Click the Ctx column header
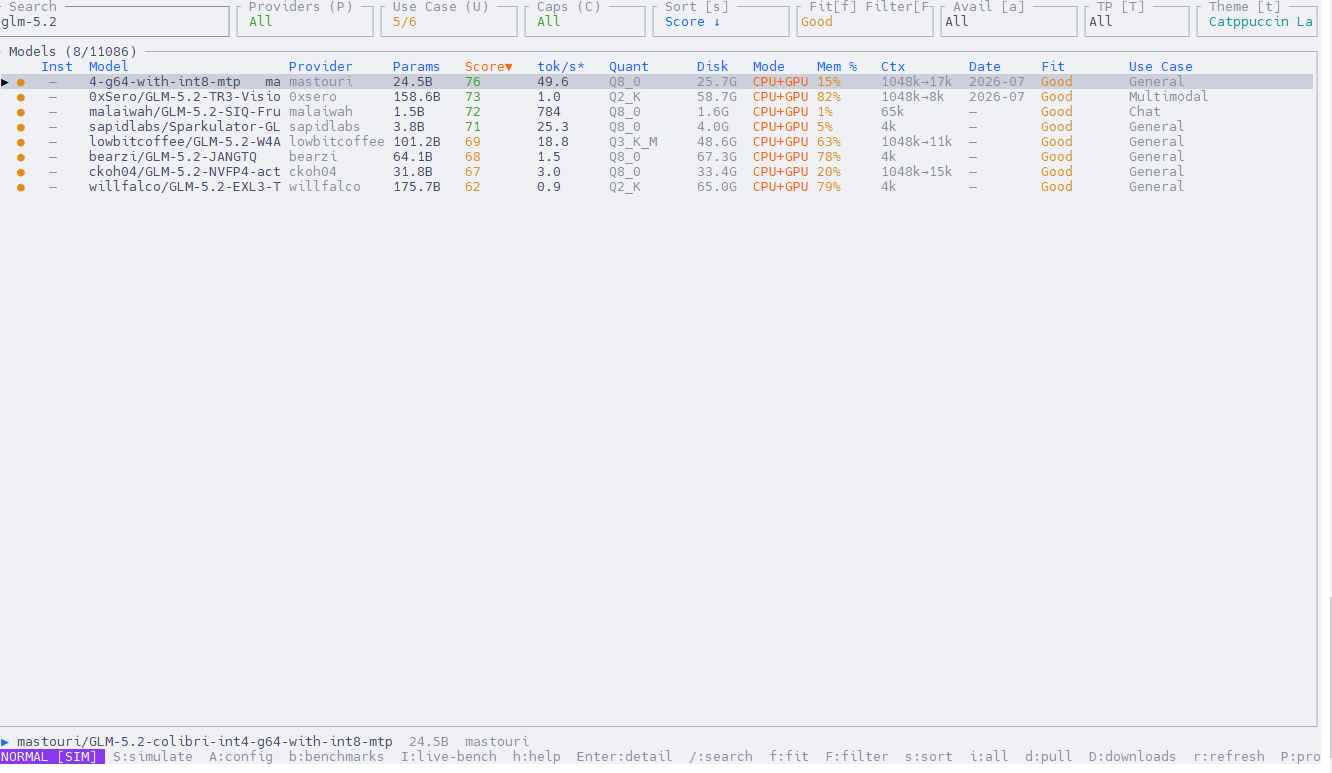 pyautogui.click(x=893, y=67)
